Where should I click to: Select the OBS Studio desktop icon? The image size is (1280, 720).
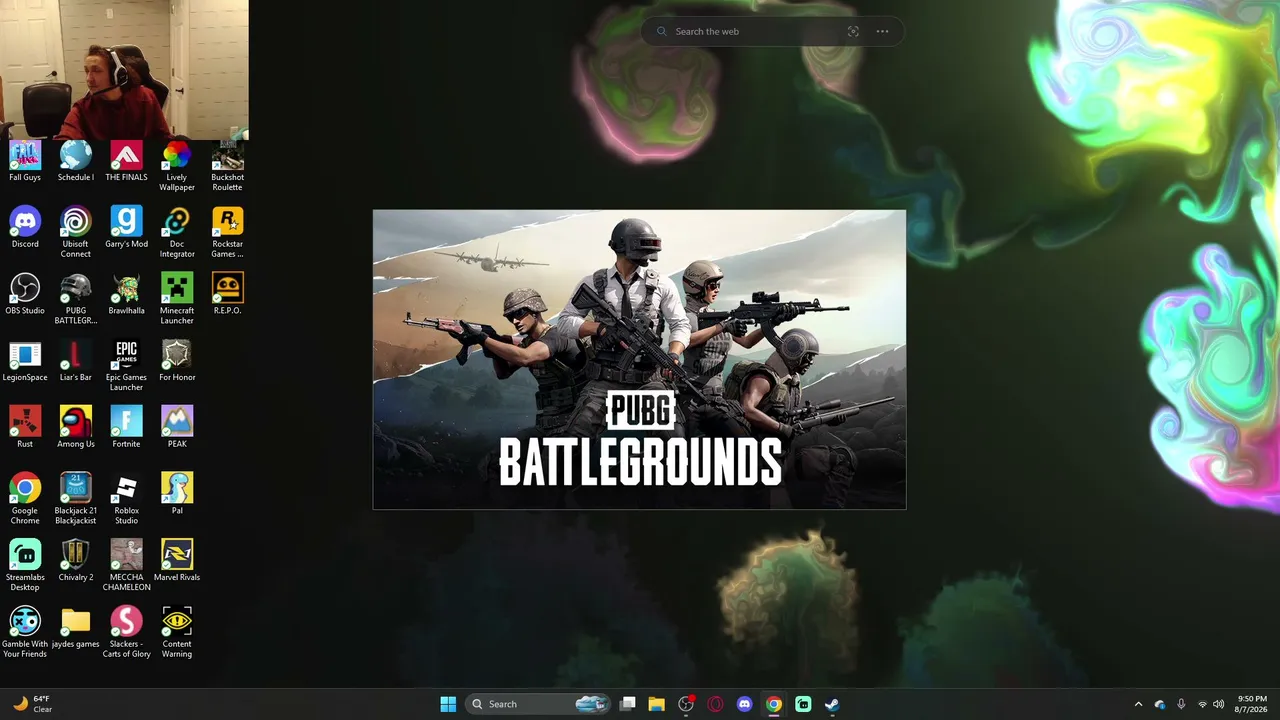tap(25, 295)
